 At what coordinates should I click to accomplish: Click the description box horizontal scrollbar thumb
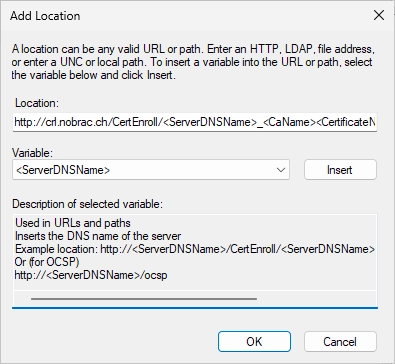click(x=144, y=299)
